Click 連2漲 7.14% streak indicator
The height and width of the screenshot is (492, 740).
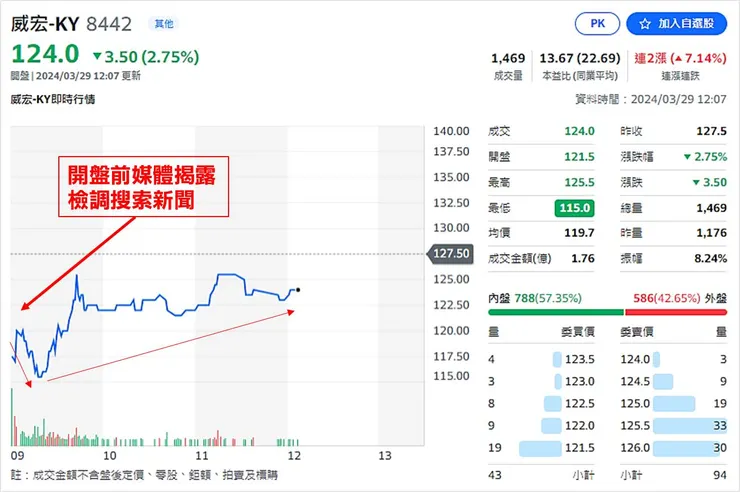coord(680,58)
